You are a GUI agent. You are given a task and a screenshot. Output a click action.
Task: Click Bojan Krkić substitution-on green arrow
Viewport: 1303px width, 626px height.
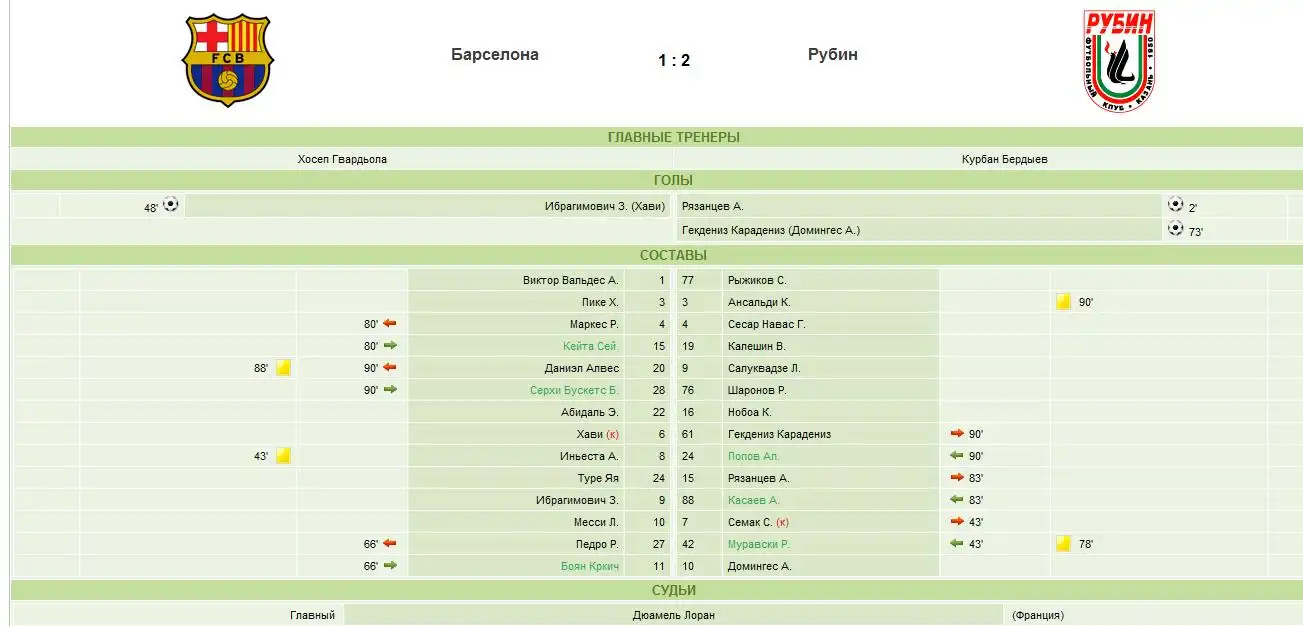(390, 566)
